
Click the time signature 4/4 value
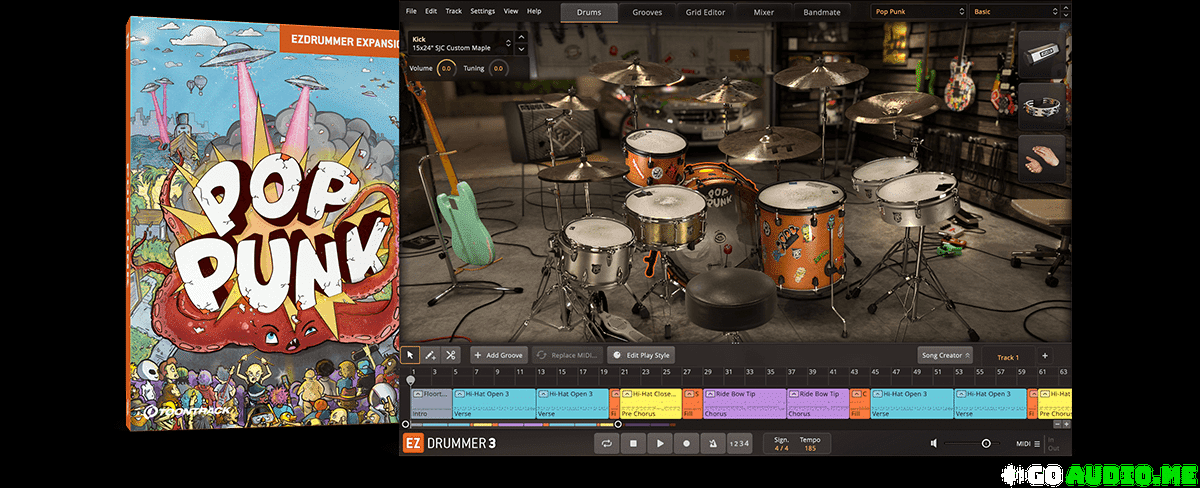pos(780,447)
